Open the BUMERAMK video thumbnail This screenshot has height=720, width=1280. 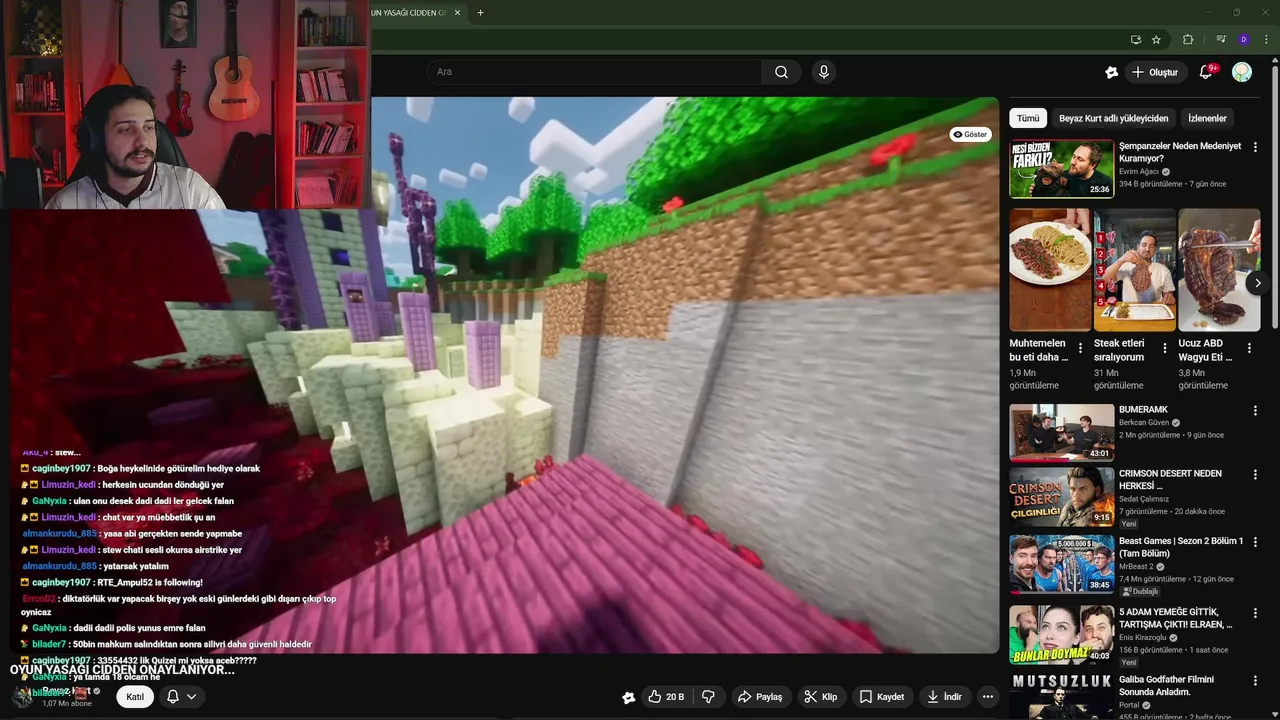1061,432
